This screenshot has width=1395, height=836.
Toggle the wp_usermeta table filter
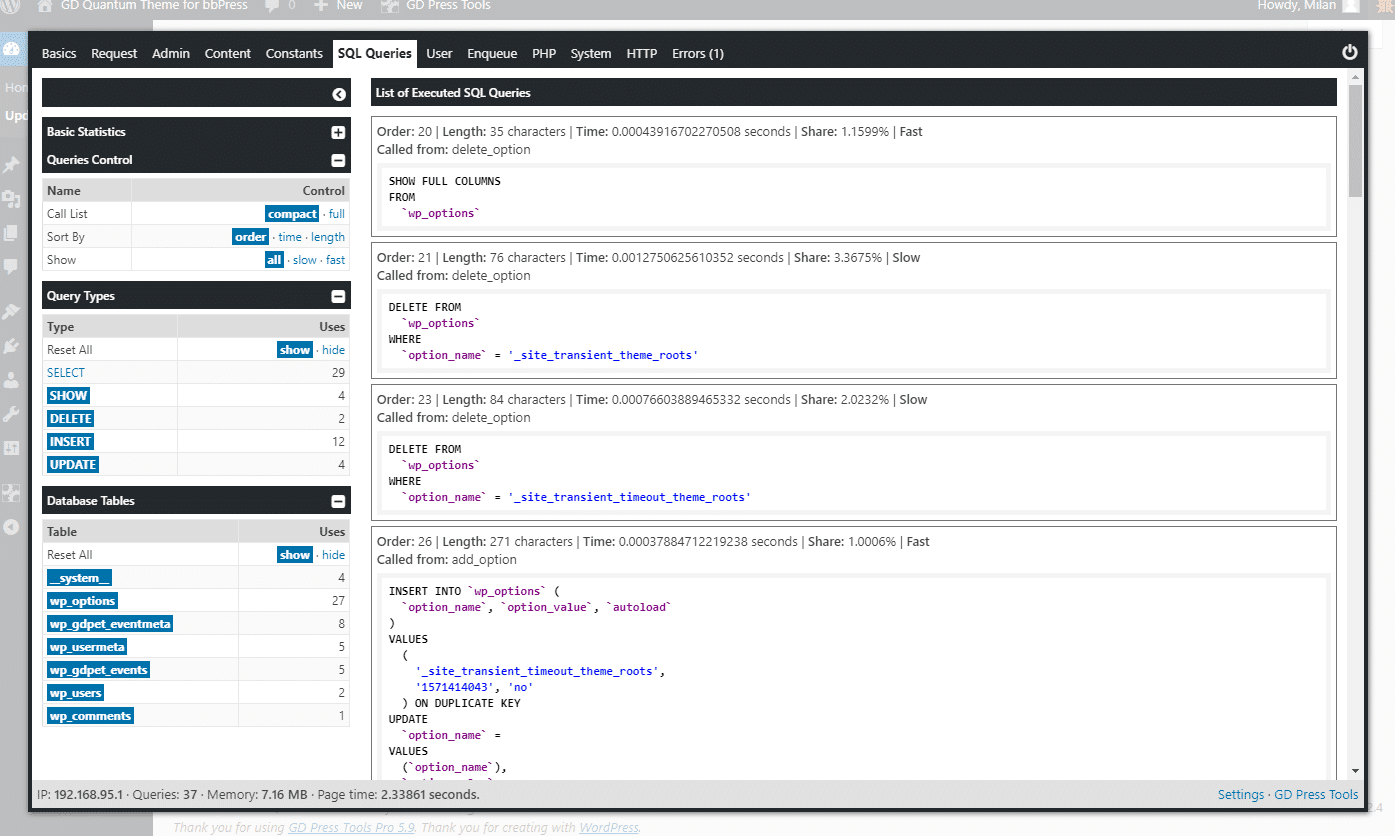(x=87, y=647)
